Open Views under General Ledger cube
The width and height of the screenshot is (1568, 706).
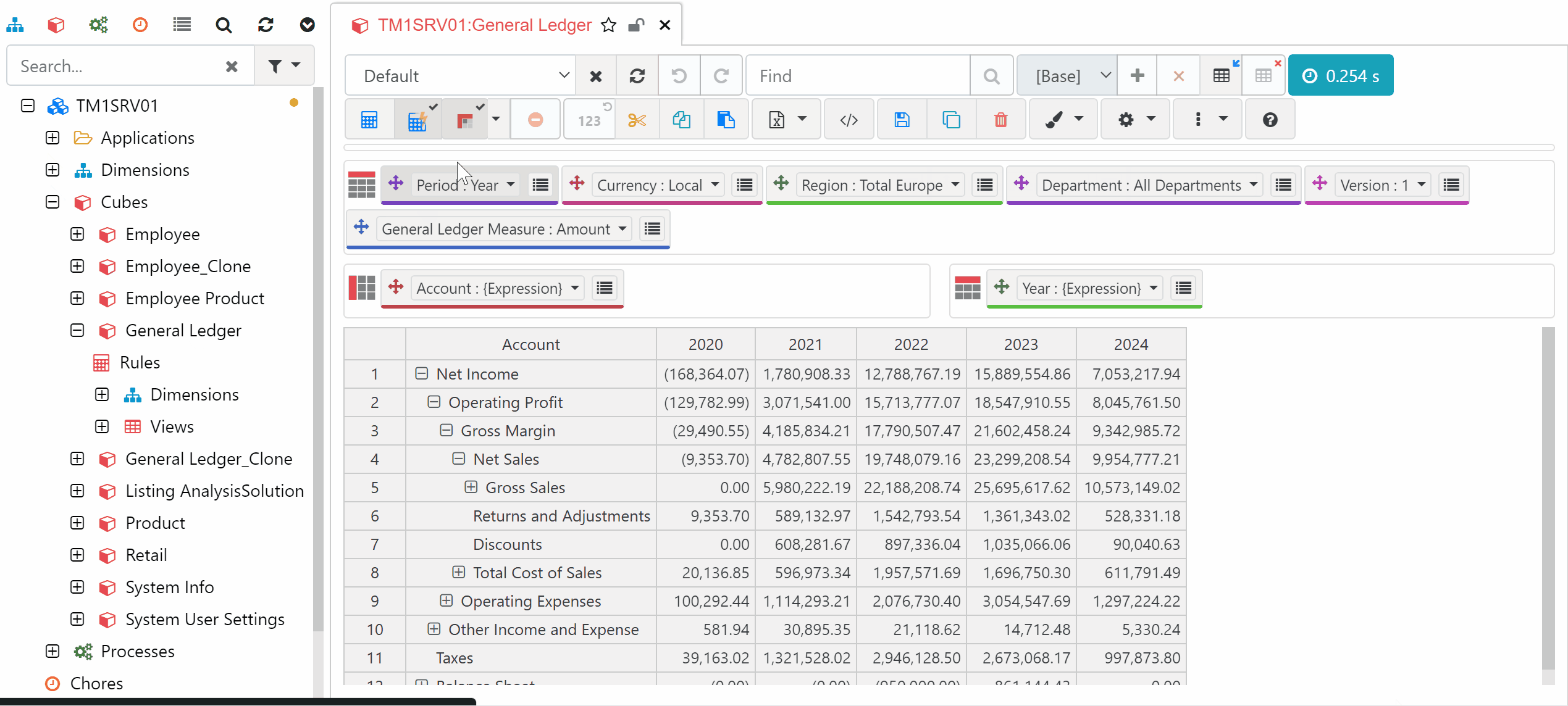[x=172, y=426]
